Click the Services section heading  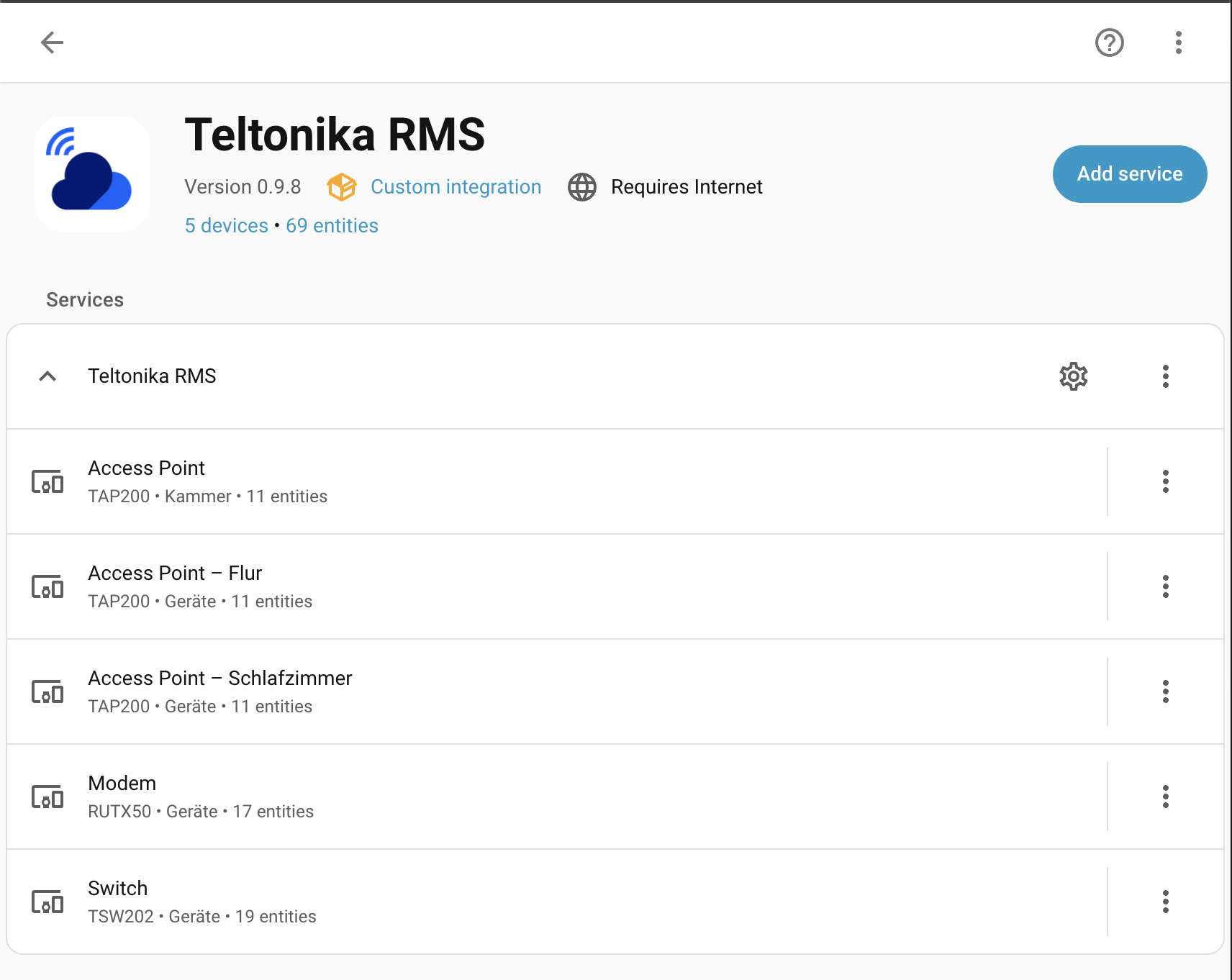click(85, 300)
